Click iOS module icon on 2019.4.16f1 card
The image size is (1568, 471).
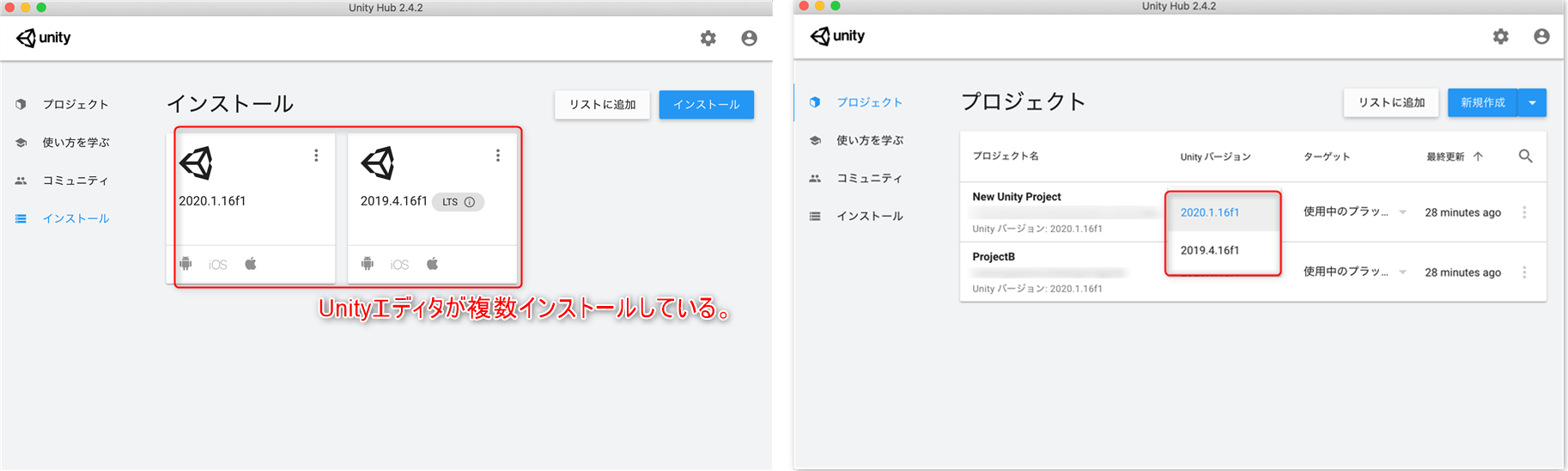pyautogui.click(x=399, y=265)
